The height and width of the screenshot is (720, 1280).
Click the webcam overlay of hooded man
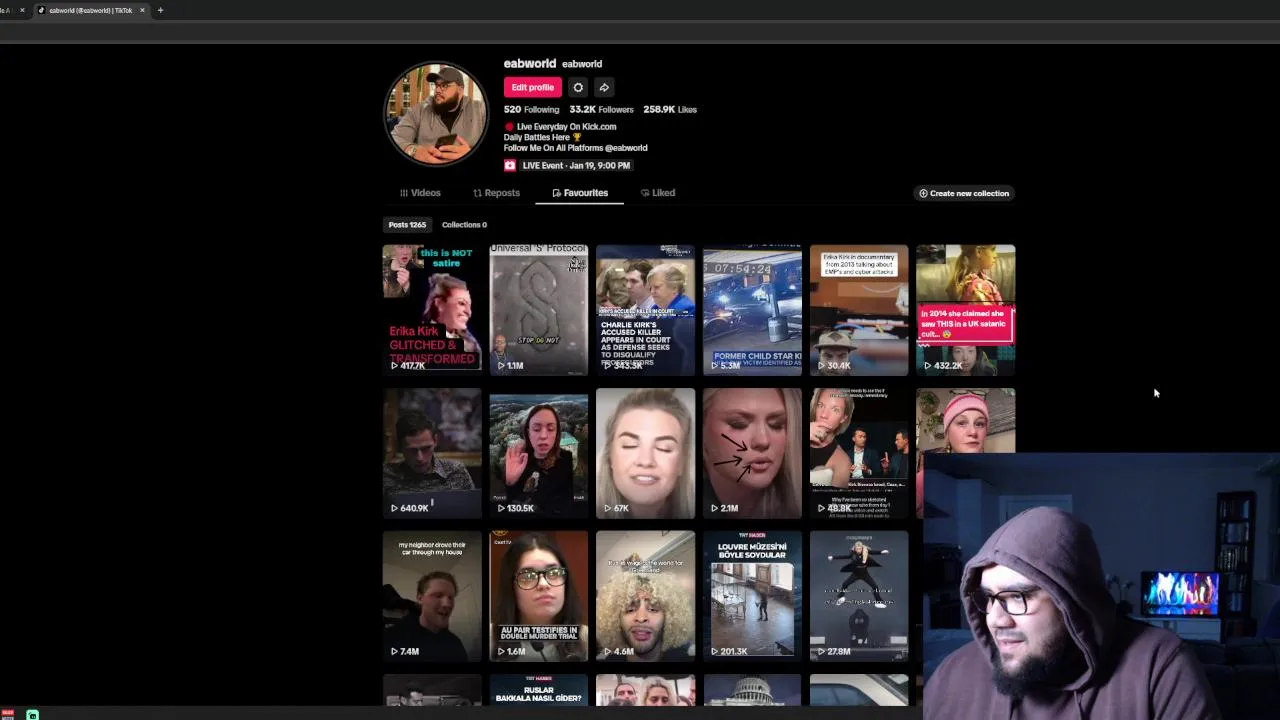(1099, 587)
